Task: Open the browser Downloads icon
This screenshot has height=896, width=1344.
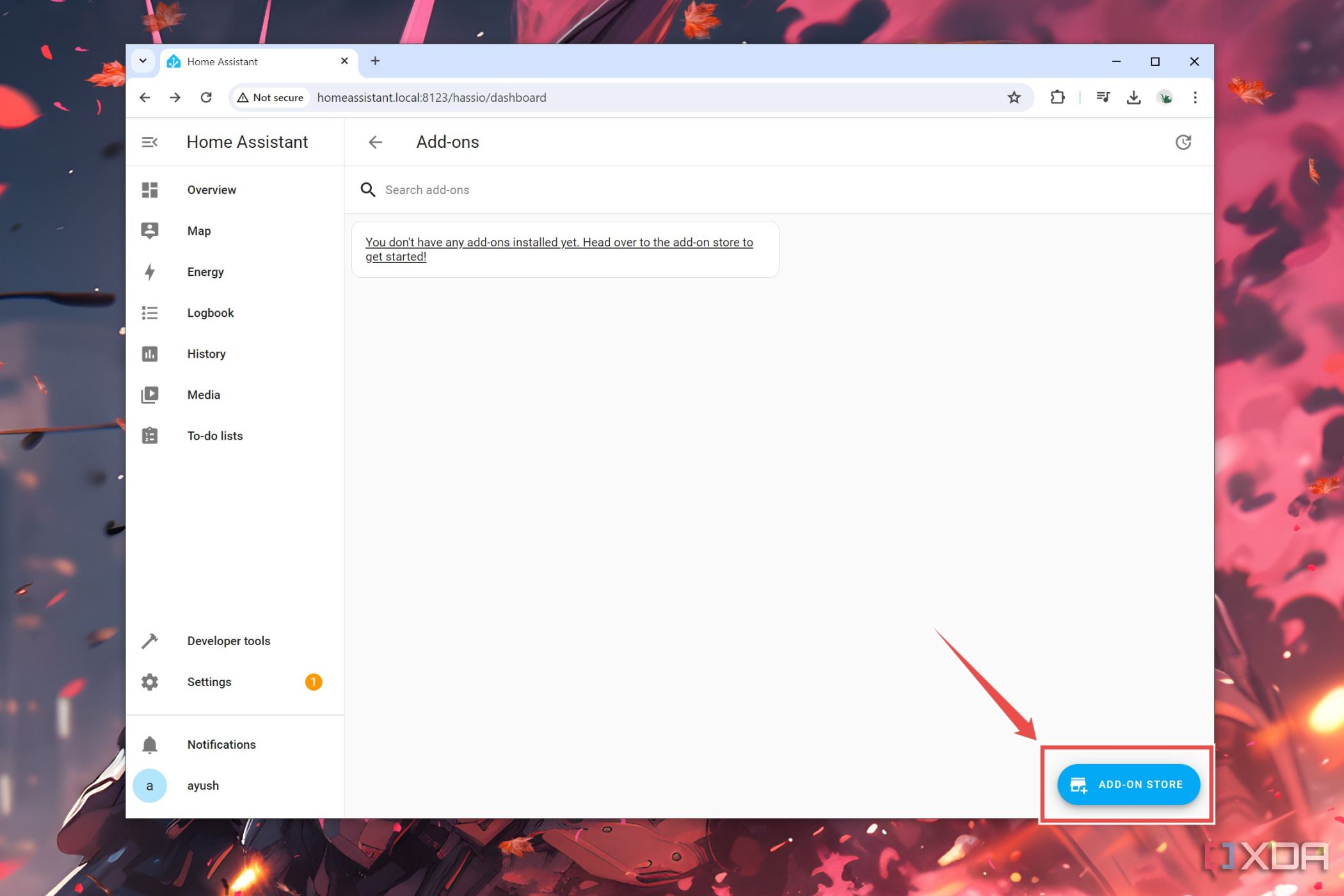Action: click(1133, 97)
